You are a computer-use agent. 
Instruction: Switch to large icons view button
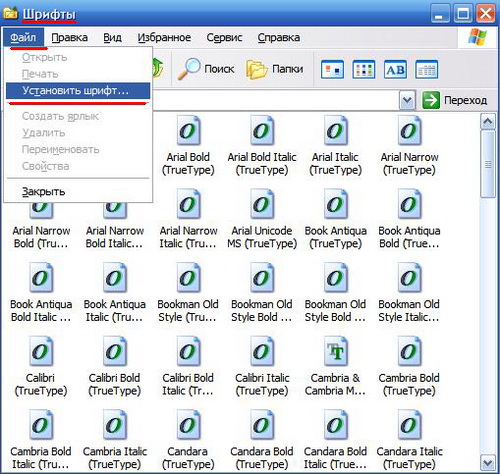click(332, 70)
